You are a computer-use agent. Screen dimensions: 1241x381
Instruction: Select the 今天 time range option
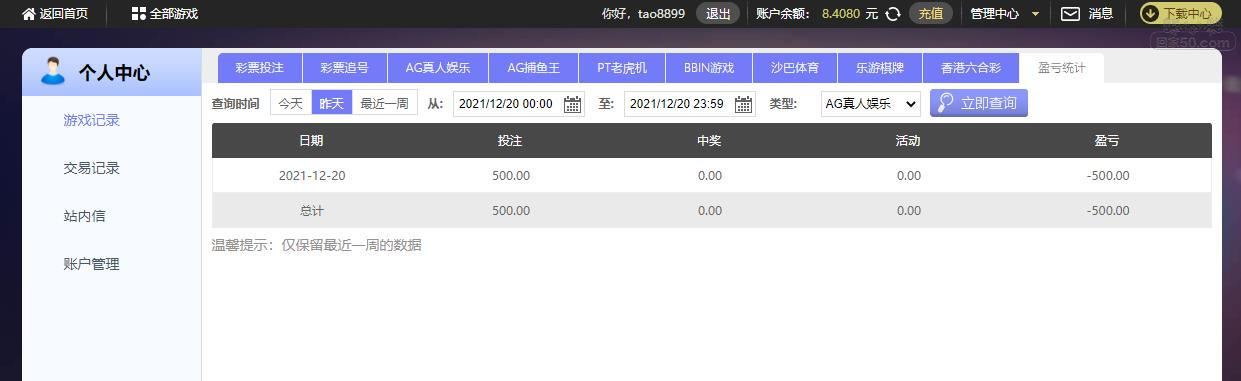290,103
